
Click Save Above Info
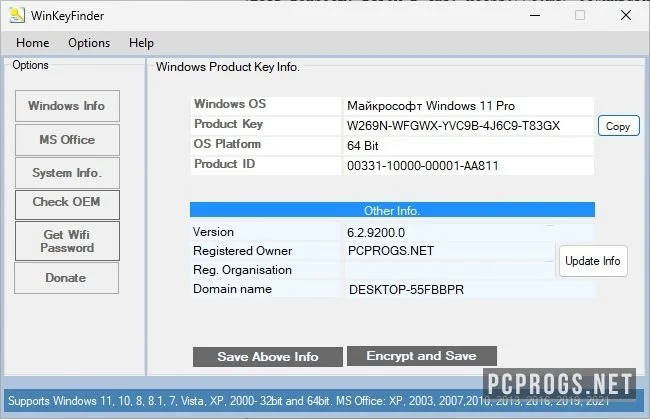pos(268,356)
